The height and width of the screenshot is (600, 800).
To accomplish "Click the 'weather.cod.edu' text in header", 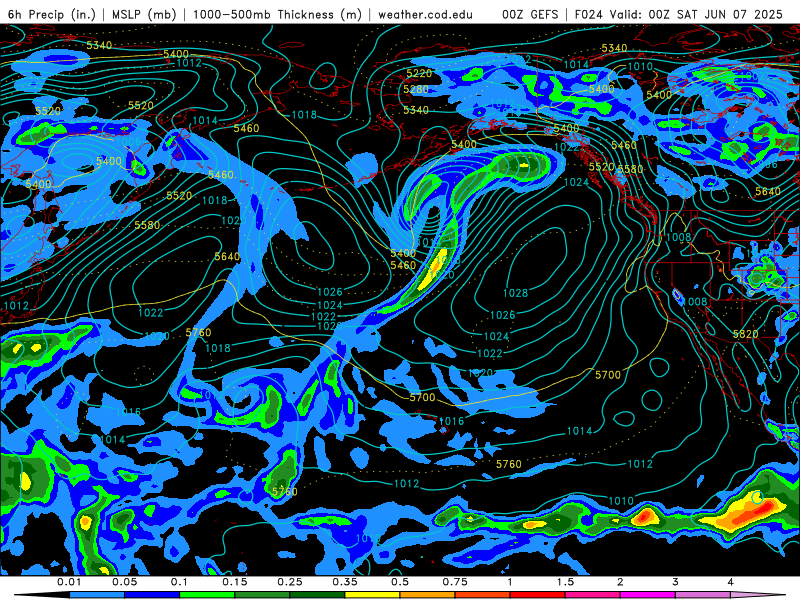I will coord(425,14).
